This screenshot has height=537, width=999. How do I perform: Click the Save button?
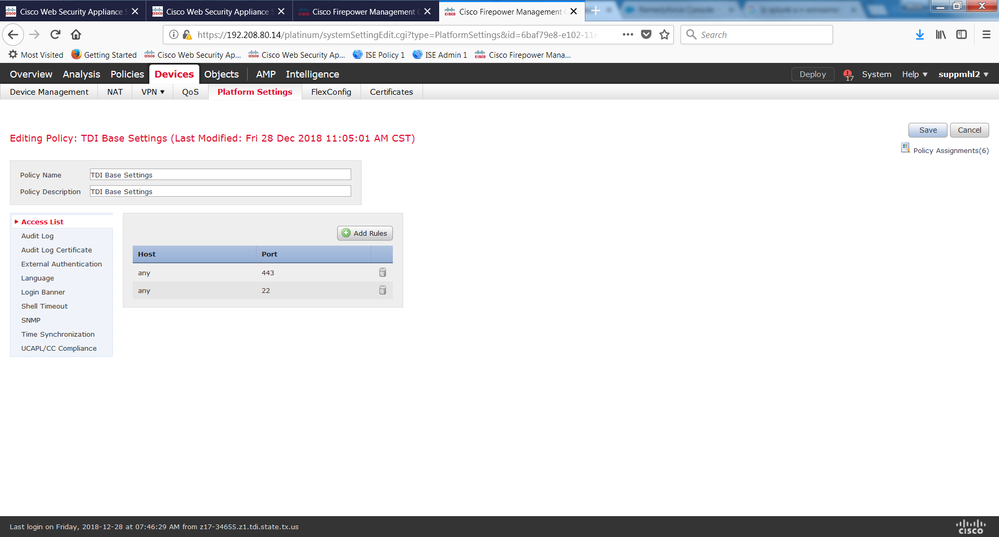click(x=928, y=130)
